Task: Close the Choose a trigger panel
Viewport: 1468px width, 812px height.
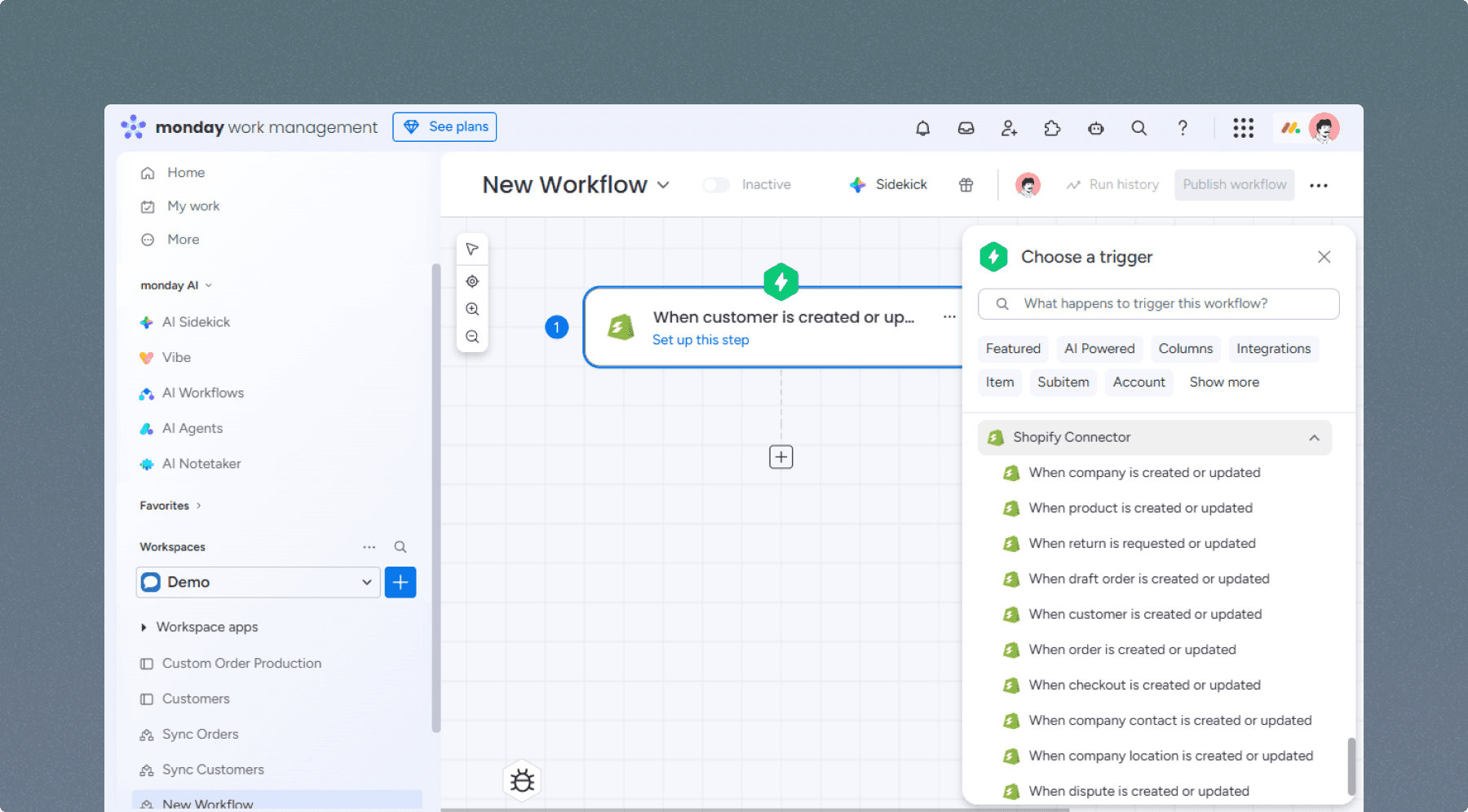Action: tap(1324, 257)
